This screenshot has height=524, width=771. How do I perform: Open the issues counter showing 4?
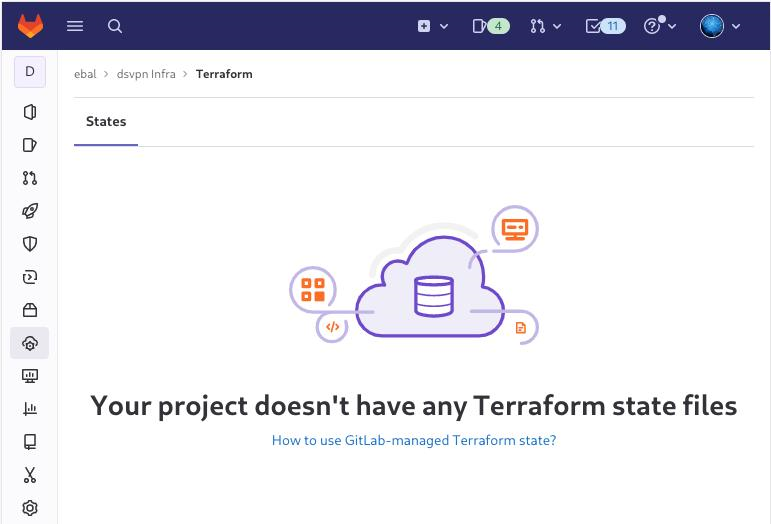[x=491, y=26]
